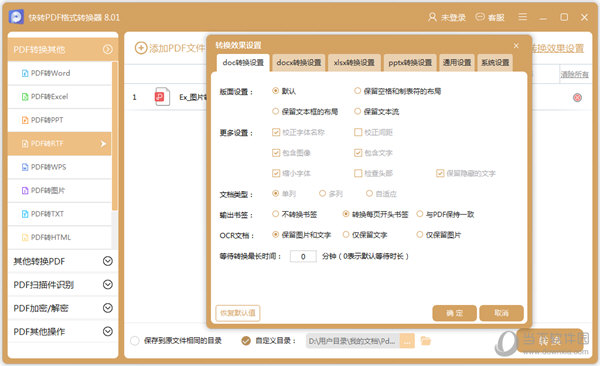Select OCR 仅保留图片 option
The width and height of the screenshot is (600, 366).
[420, 234]
